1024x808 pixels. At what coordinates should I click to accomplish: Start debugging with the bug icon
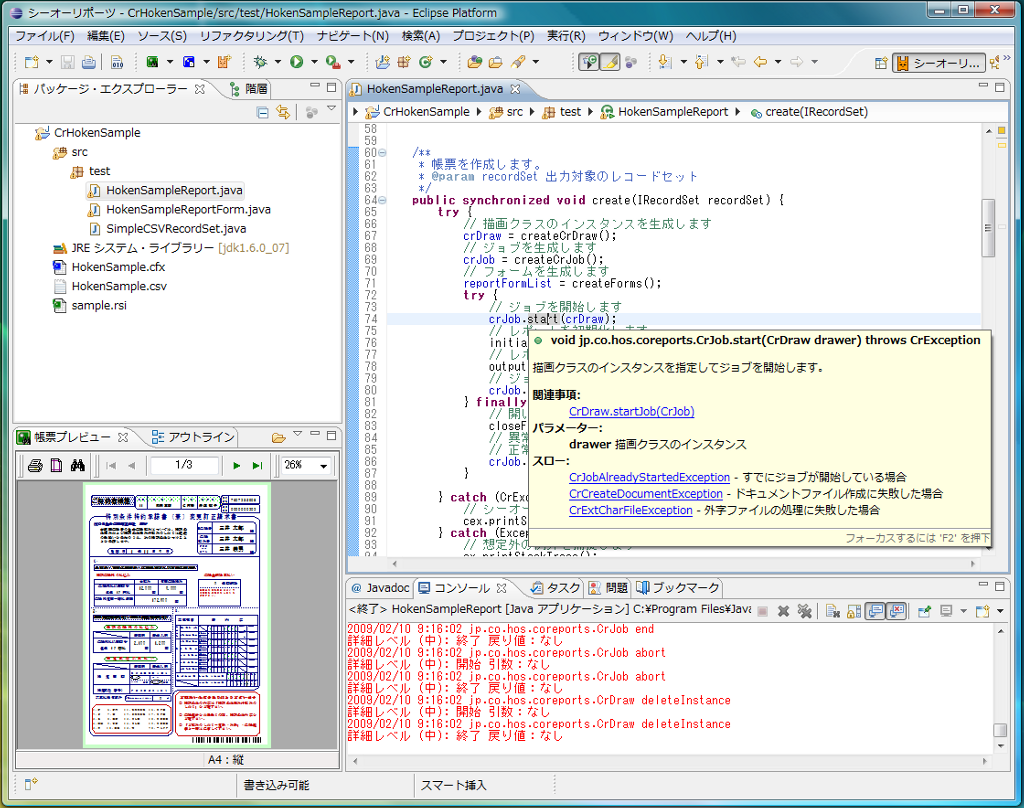pos(260,62)
